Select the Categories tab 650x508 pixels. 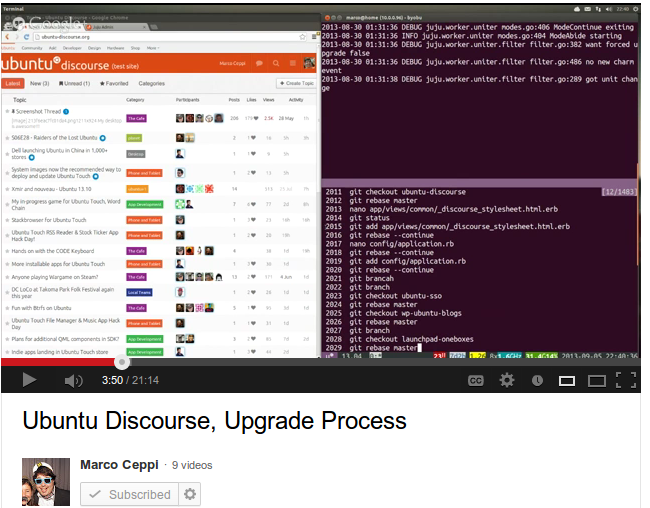click(151, 83)
